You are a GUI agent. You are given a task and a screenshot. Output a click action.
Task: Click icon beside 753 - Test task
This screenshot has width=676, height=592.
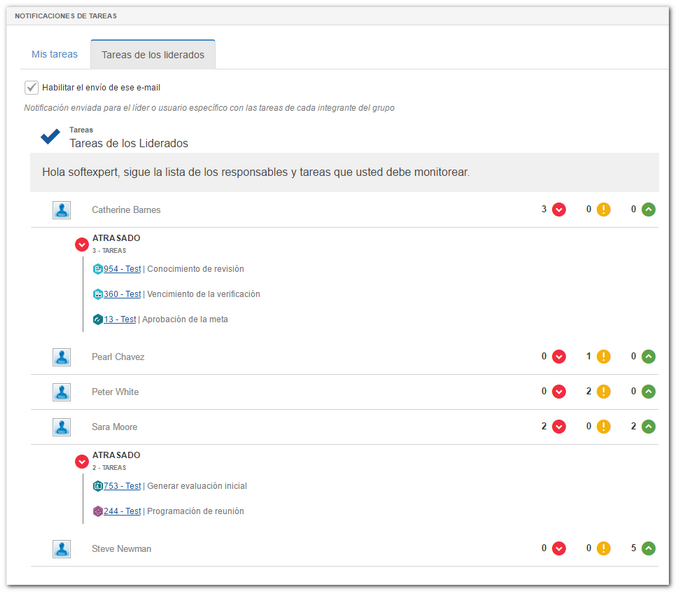(x=98, y=486)
